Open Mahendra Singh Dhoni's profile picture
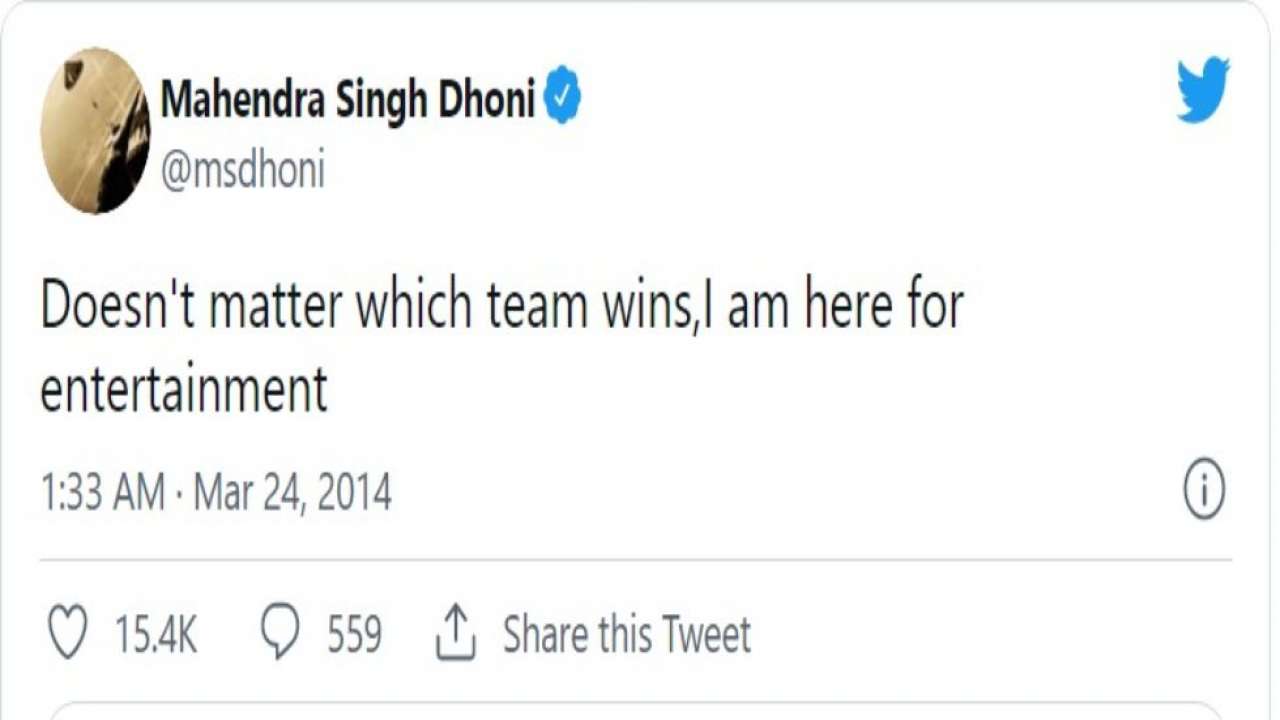The image size is (1280, 720). tap(95, 131)
